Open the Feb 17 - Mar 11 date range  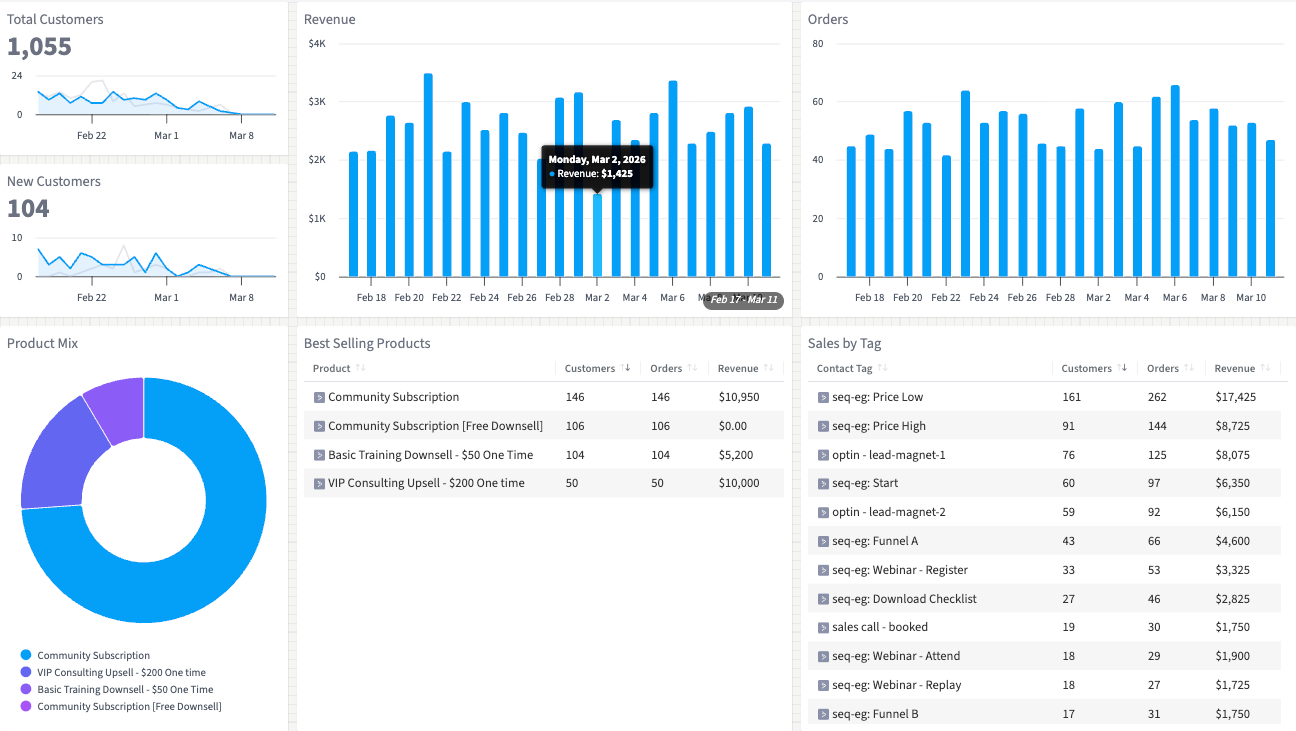(x=743, y=300)
